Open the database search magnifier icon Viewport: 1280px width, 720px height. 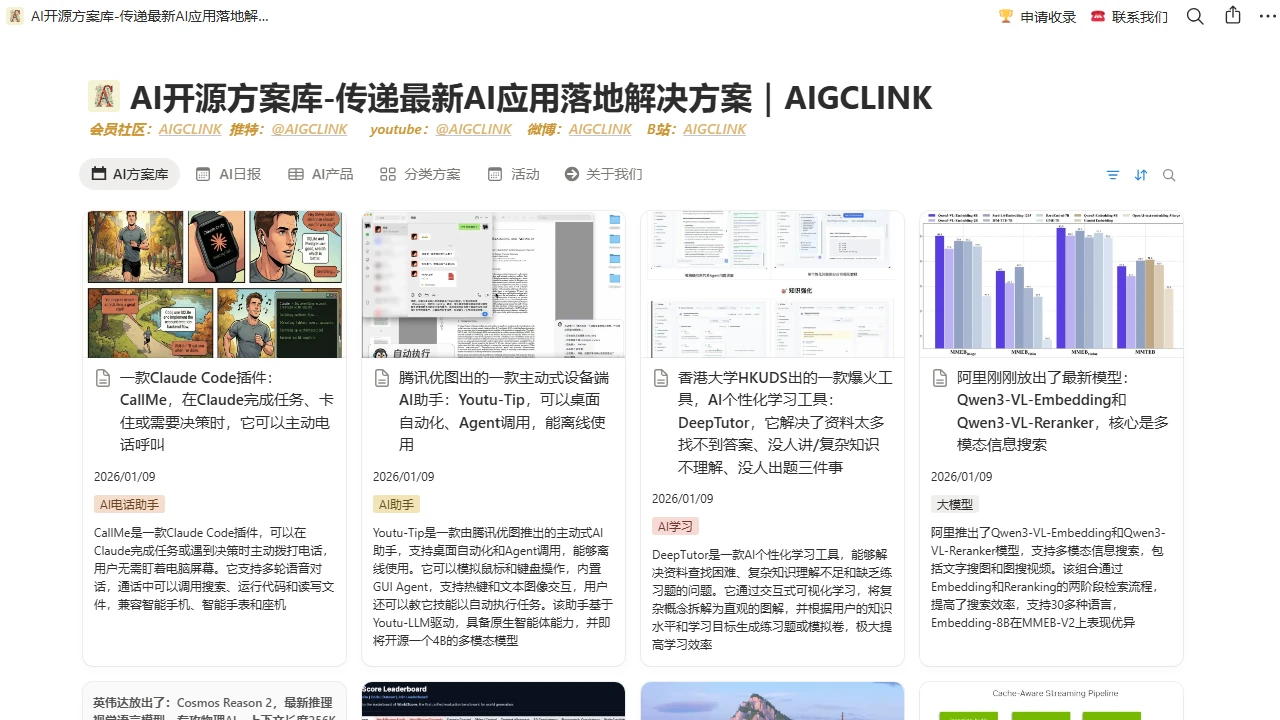(1168, 175)
